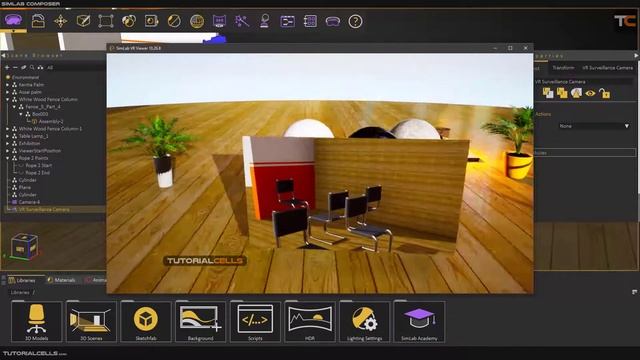Open the help question mark icon
This screenshot has width=640, height=360.
(355, 21)
